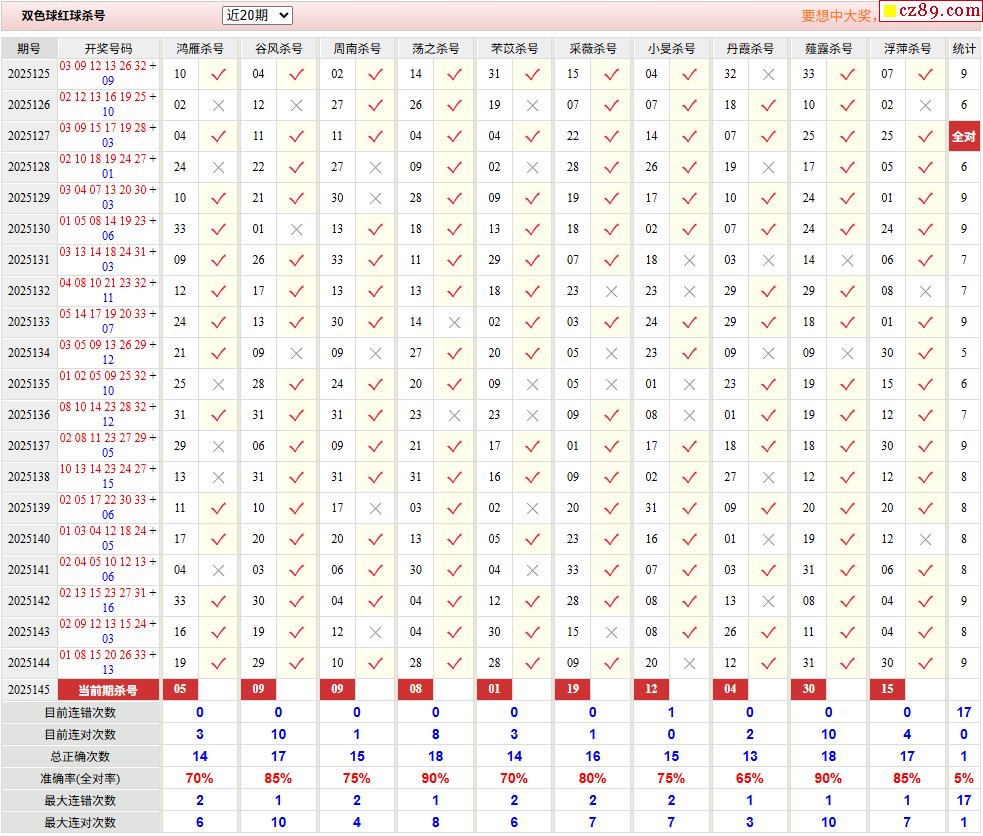Click red 05 cell under 鸿雁杀号
Viewport: 983px width, 836px height.
180,689
